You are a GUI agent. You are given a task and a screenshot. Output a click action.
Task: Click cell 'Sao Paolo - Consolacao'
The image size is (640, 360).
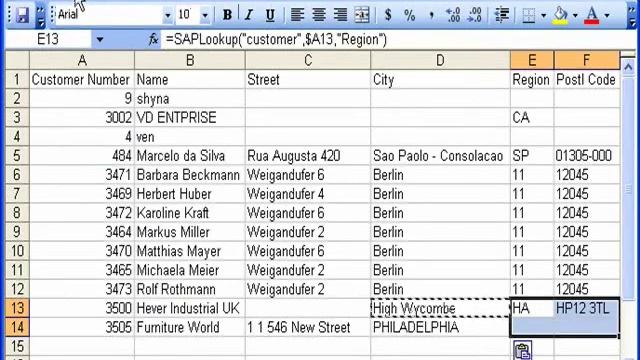(440, 156)
